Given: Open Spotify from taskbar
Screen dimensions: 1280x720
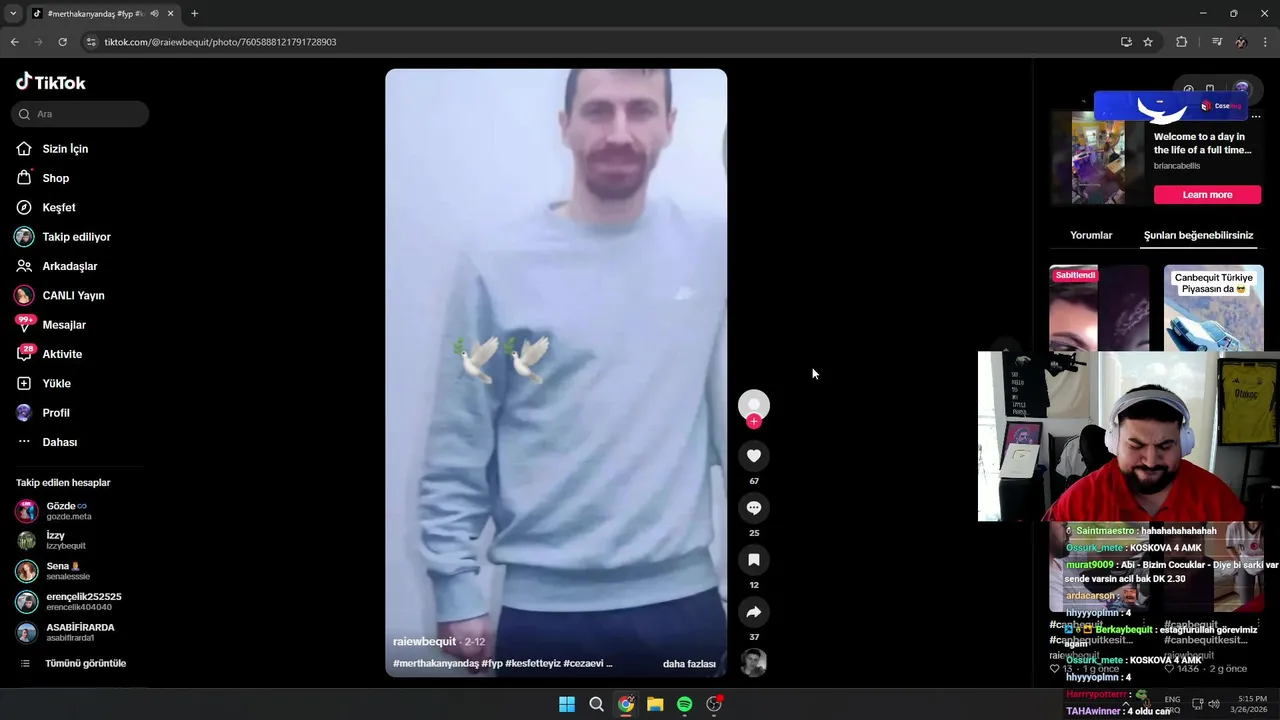Looking at the screenshot, I should [685, 704].
